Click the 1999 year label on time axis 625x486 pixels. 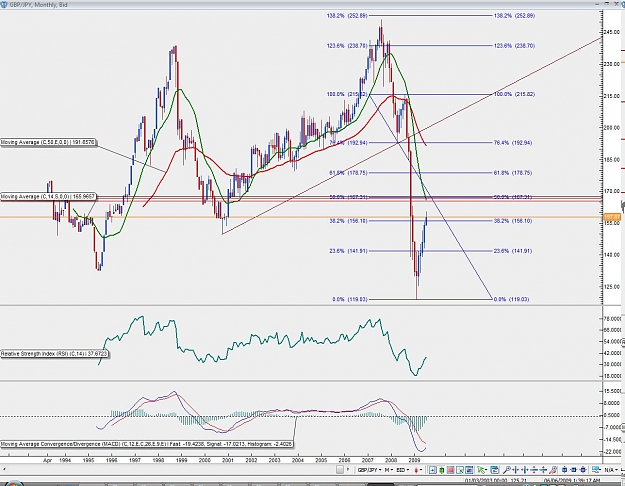(181, 460)
